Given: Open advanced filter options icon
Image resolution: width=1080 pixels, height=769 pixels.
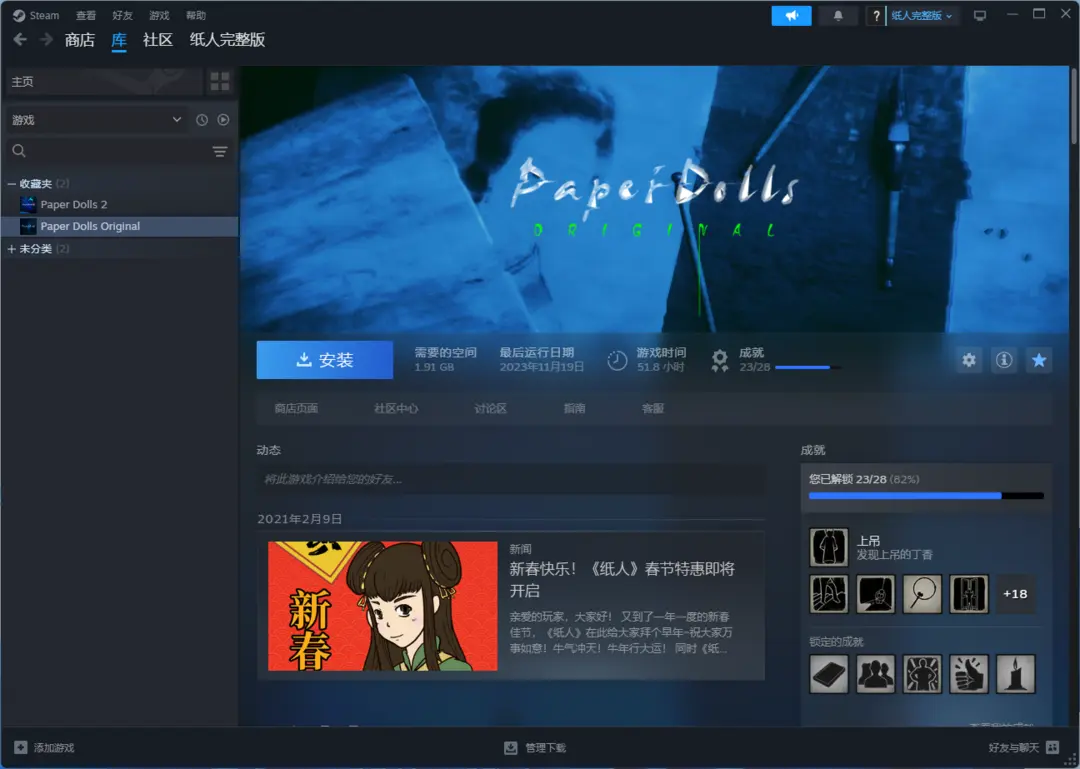Looking at the screenshot, I should click(220, 151).
